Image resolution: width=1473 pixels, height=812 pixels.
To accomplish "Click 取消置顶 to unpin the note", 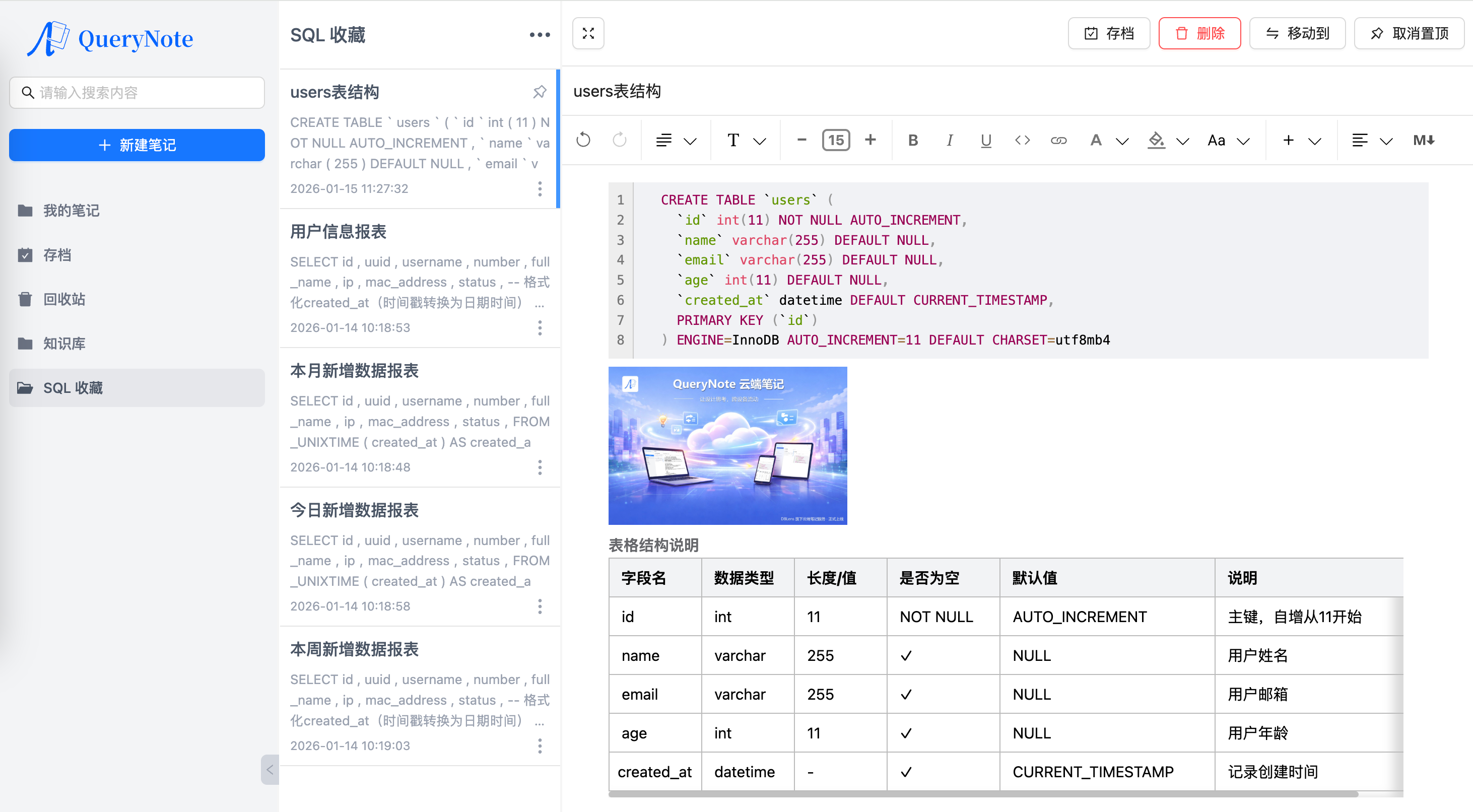I will pyautogui.click(x=1409, y=33).
